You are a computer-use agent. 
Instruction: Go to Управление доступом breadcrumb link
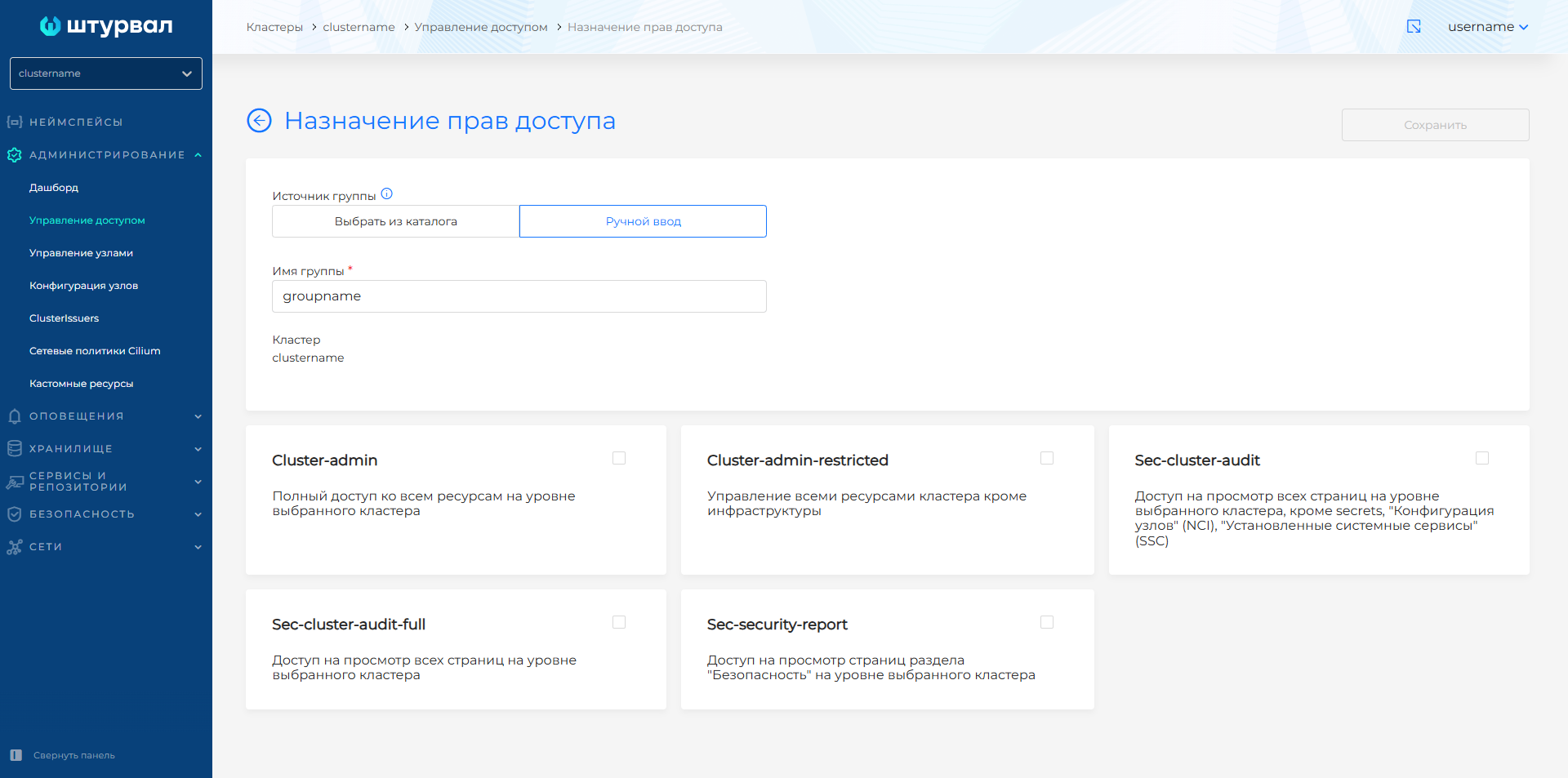point(481,27)
